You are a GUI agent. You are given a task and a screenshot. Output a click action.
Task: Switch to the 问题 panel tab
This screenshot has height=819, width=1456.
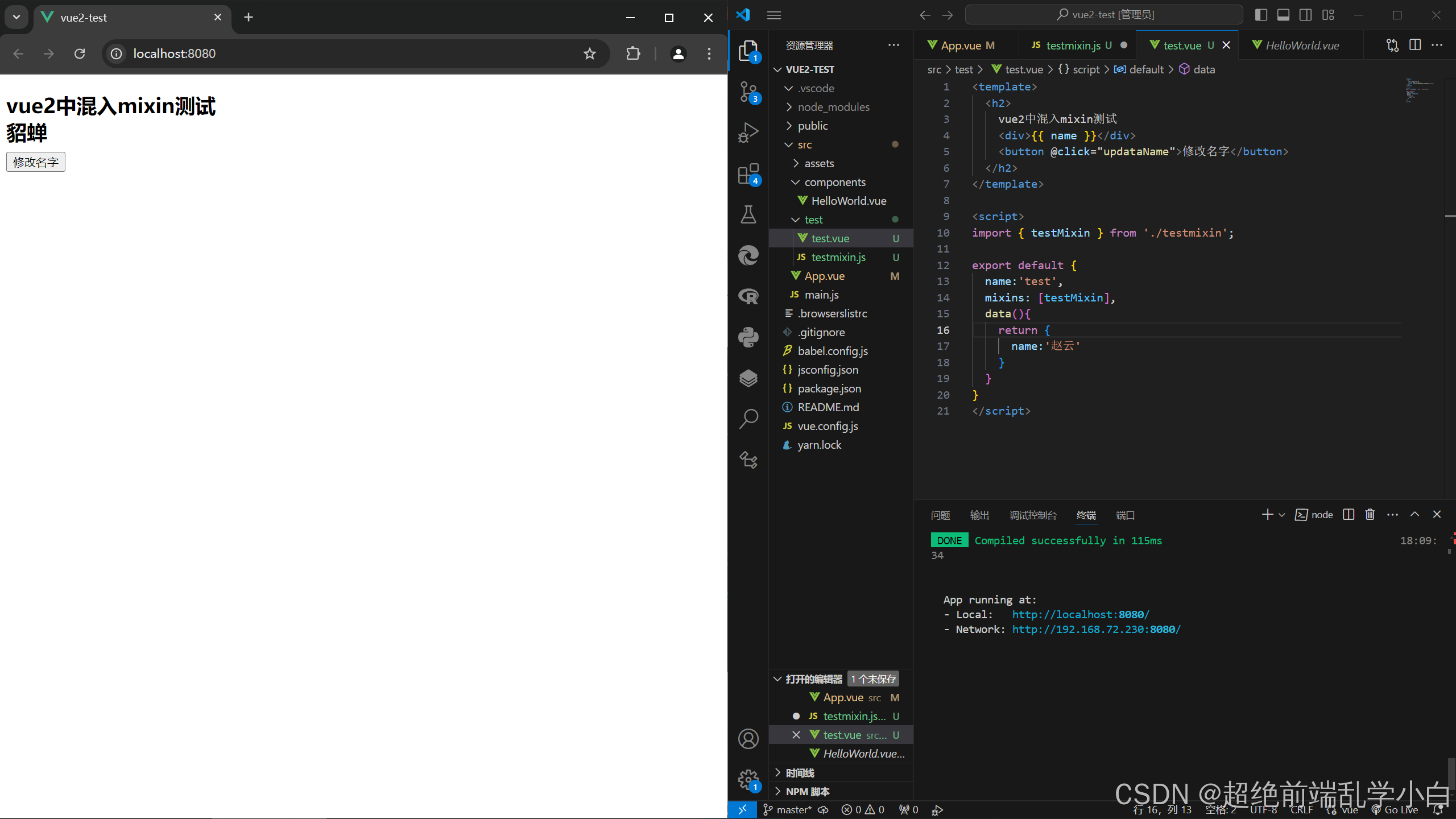click(940, 515)
